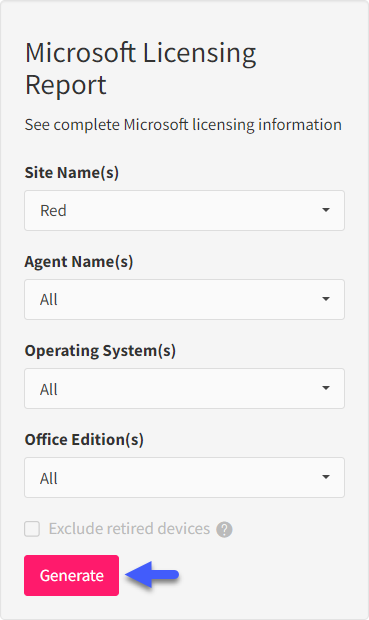The image size is (369, 620).
Task: Open the Agent Name(s) dropdown set to All
Action: click(x=184, y=299)
